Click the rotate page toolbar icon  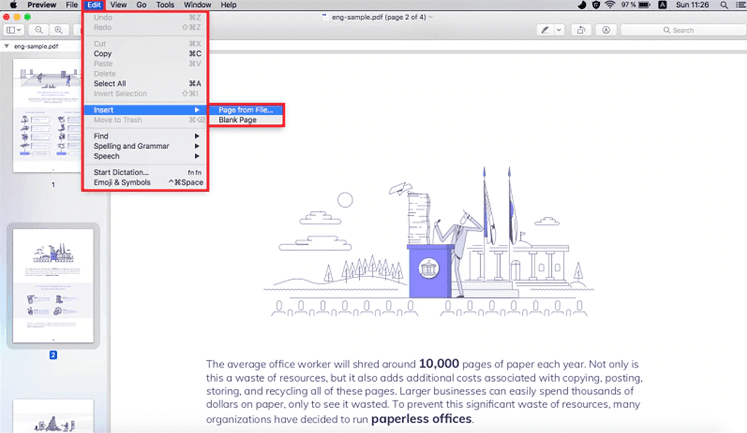tap(581, 30)
